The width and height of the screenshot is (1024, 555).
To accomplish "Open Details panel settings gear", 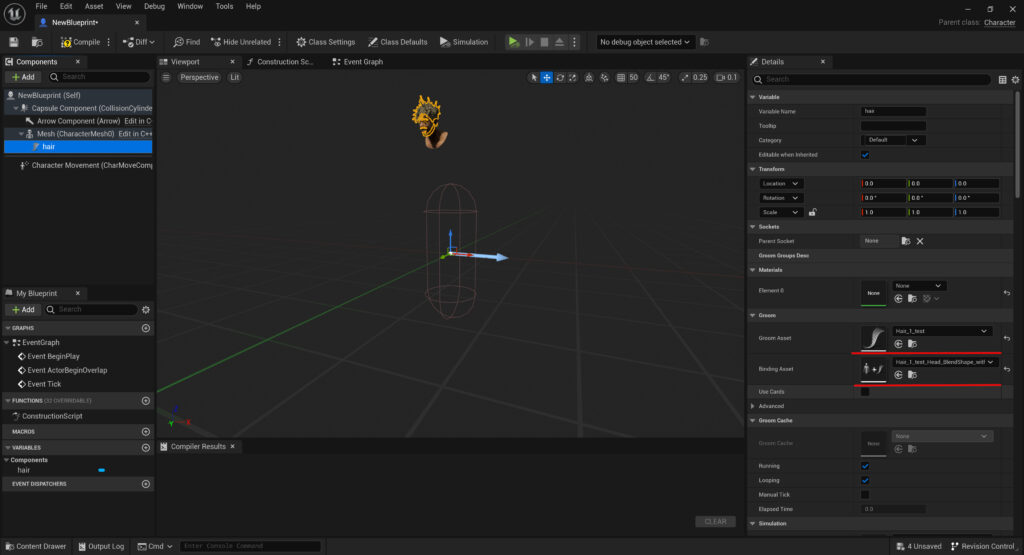I will pos(1016,79).
